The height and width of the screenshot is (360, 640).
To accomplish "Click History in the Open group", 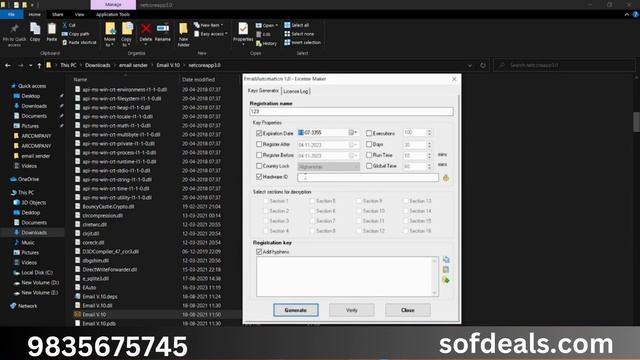I will point(266,43).
